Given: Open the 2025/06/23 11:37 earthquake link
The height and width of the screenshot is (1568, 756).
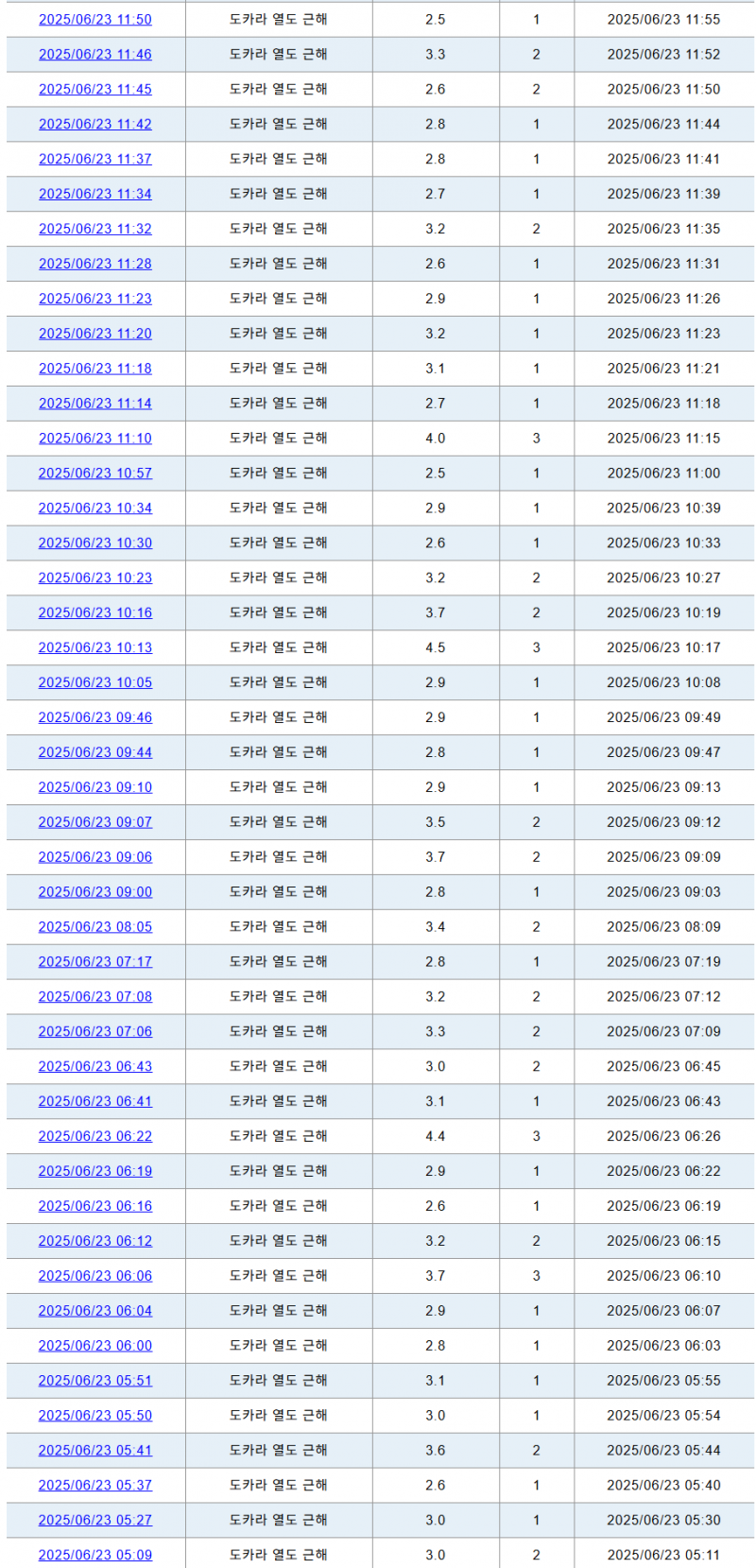Looking at the screenshot, I should point(95,160).
